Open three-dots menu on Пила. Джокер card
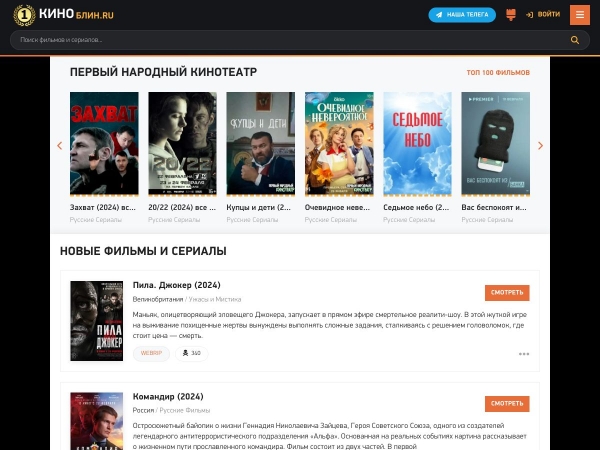The height and width of the screenshot is (450, 600). click(x=524, y=354)
